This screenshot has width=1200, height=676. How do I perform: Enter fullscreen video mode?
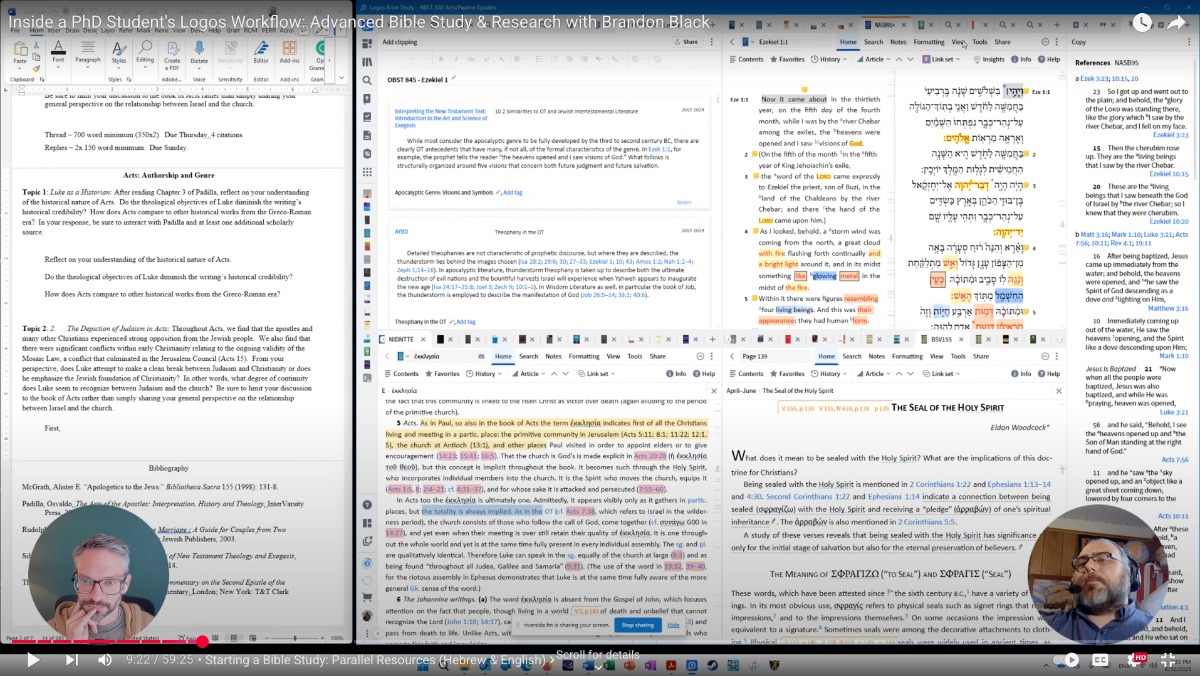pyautogui.click(x=1167, y=659)
